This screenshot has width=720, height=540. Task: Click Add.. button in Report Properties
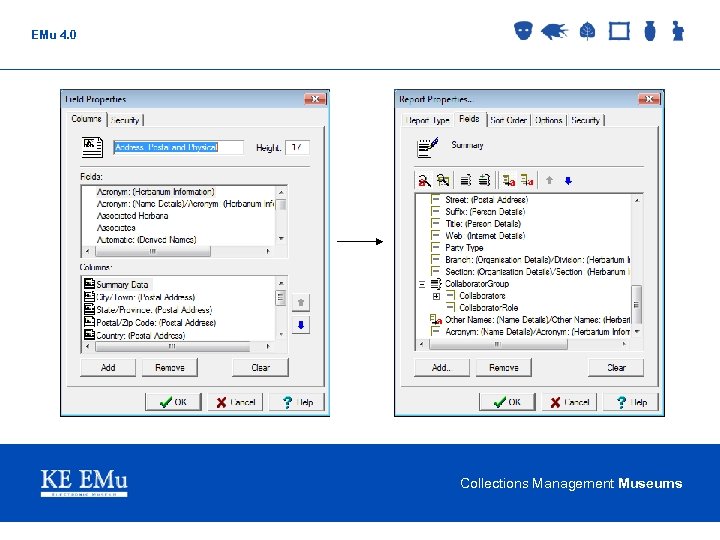(x=442, y=367)
